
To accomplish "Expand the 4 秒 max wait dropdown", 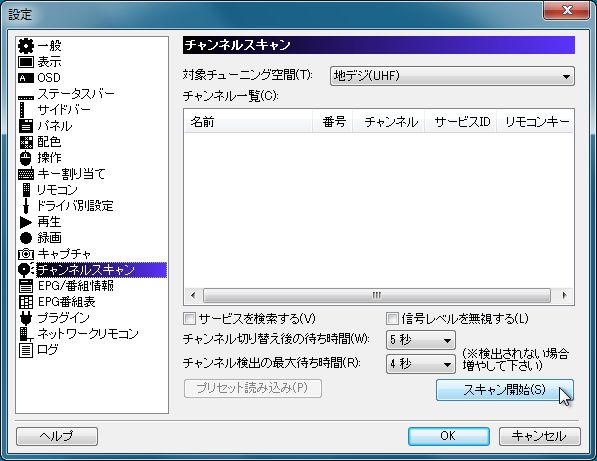I will (x=421, y=364).
